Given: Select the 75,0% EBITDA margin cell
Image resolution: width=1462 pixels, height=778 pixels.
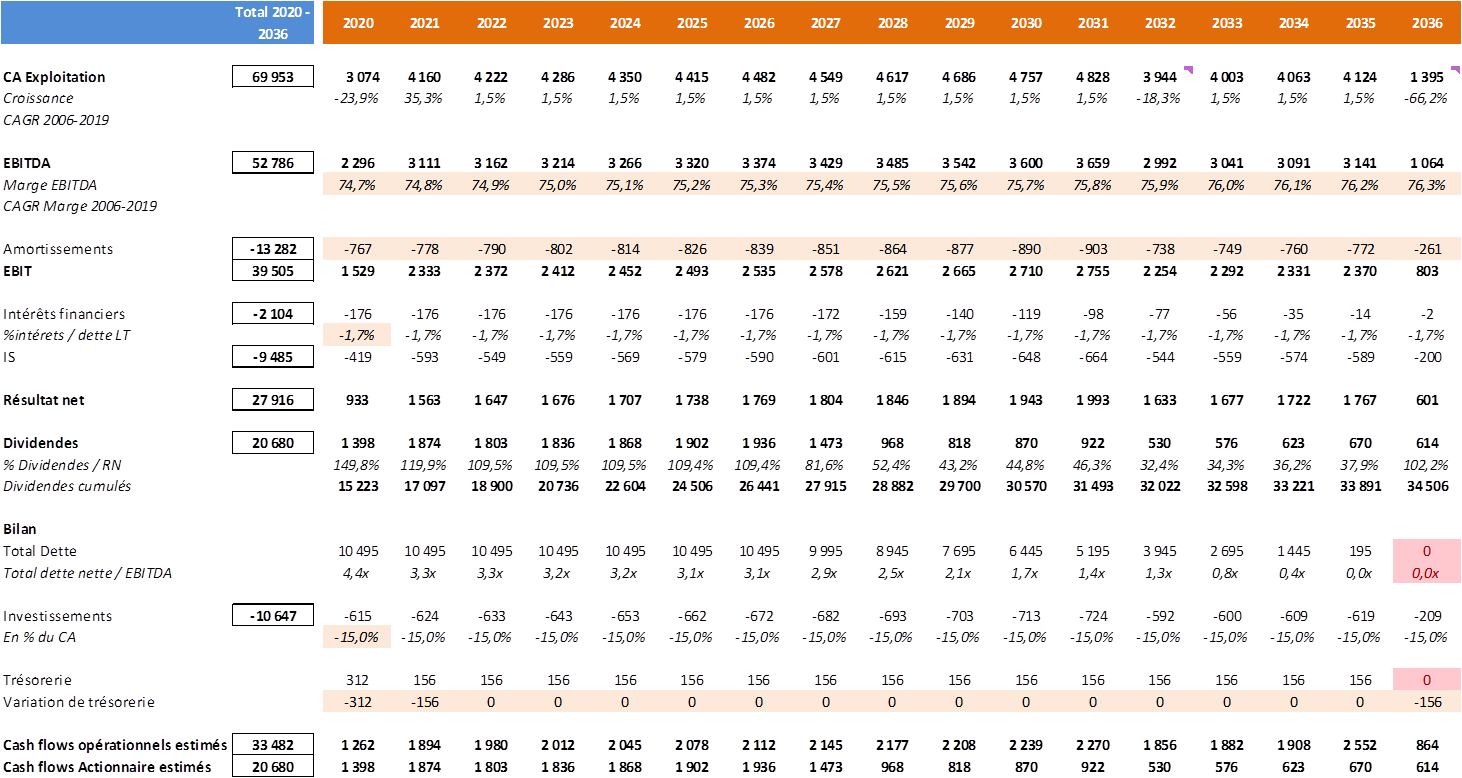Looking at the screenshot, I should (x=558, y=184).
